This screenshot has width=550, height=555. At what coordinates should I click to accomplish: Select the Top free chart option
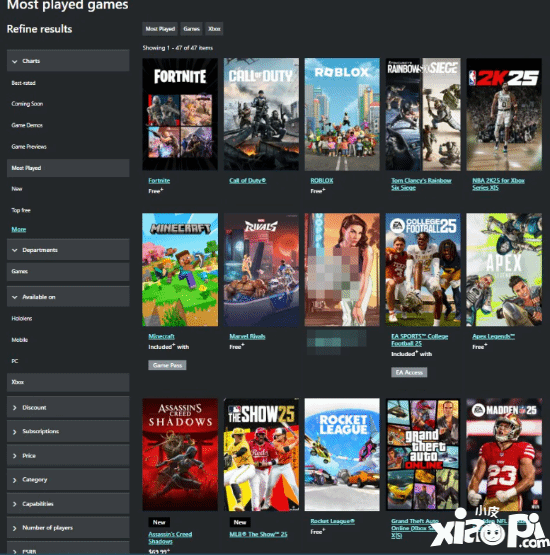21,210
